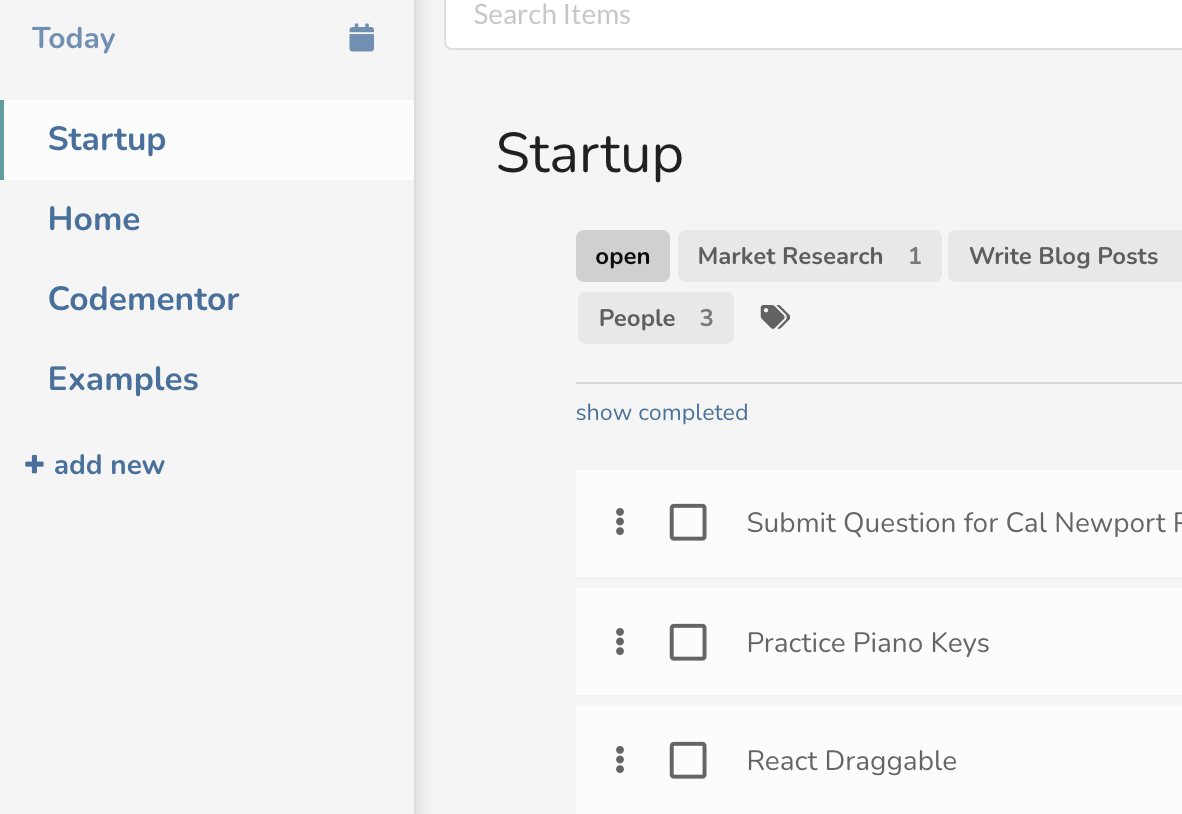This screenshot has height=814, width=1182.
Task: Open three-dot menu for Practice Piano Keys
Action: [620, 642]
